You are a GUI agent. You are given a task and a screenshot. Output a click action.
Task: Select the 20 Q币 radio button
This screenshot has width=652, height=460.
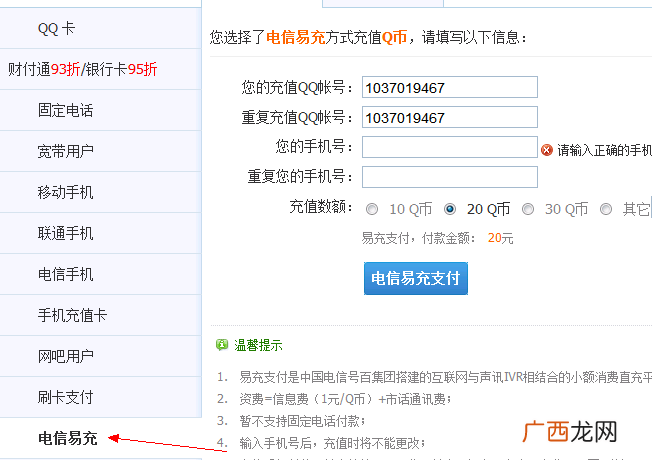[449, 209]
